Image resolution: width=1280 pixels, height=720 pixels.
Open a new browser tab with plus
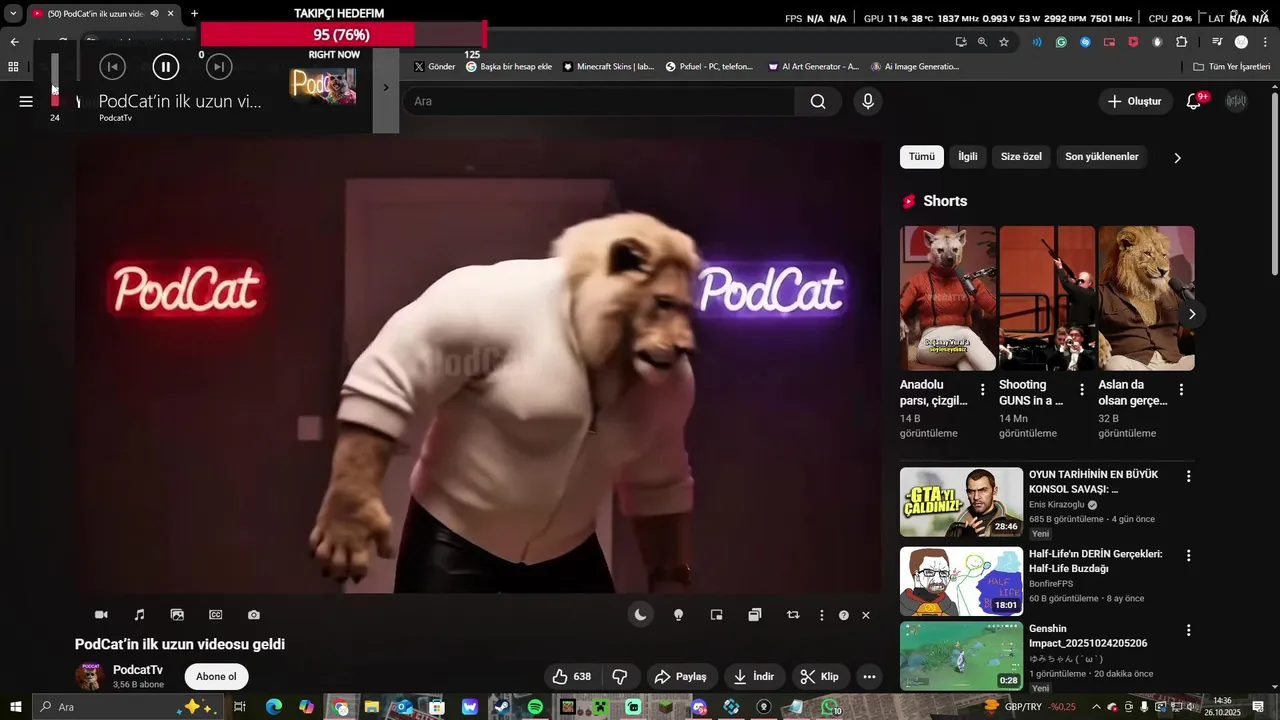point(194,14)
